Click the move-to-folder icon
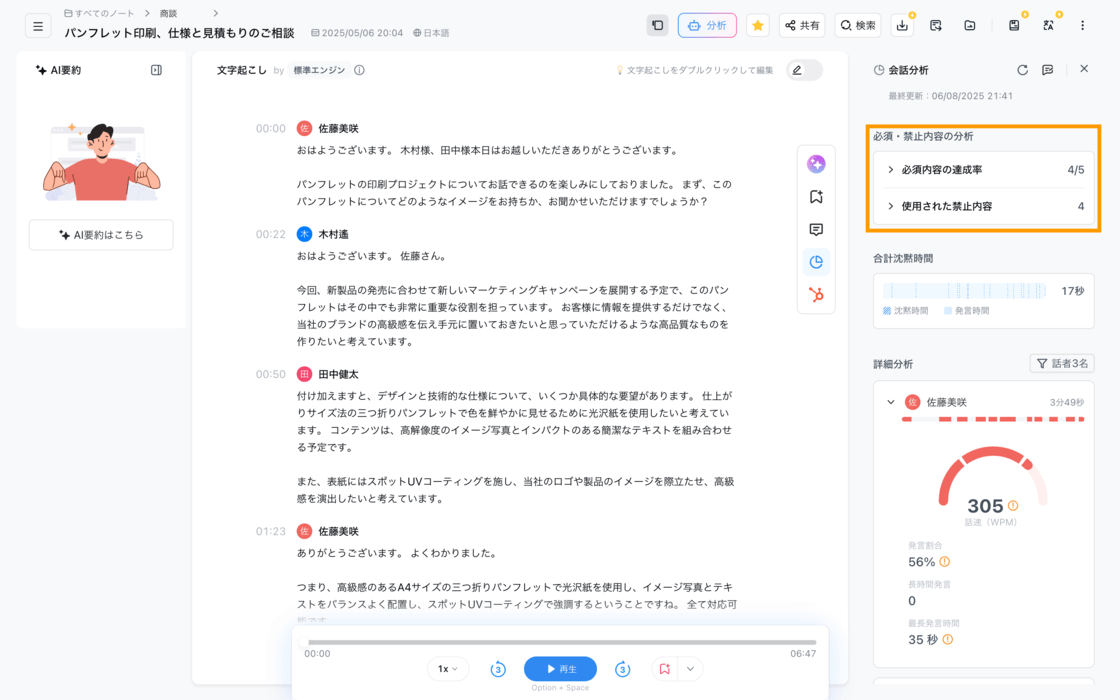1120x700 pixels. 969,26
